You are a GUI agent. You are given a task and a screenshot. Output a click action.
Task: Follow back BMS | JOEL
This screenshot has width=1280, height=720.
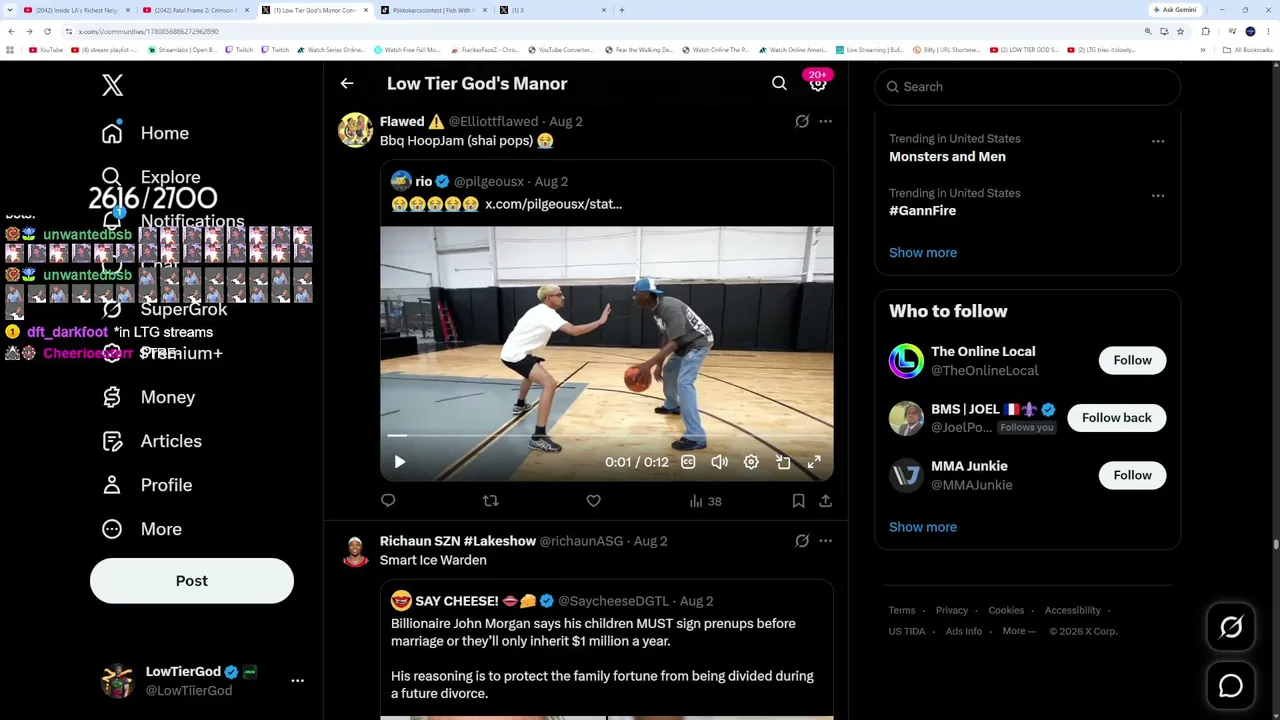coord(1116,418)
